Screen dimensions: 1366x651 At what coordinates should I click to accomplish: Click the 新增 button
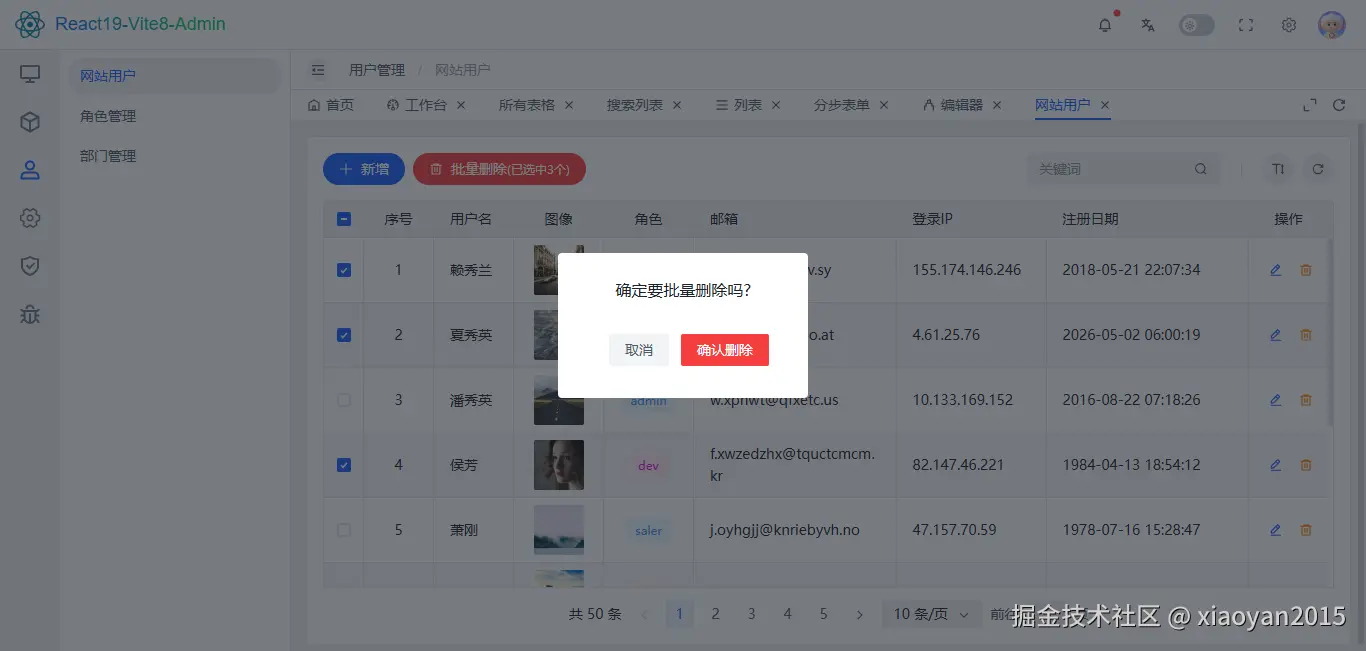pos(364,169)
